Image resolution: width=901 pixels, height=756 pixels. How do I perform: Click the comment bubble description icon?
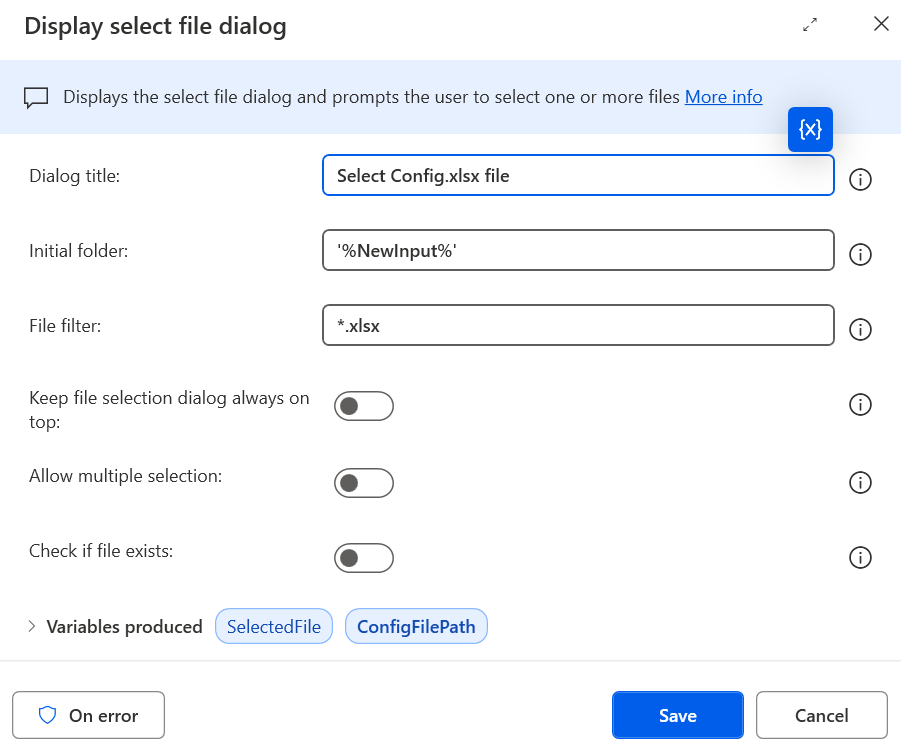tap(36, 98)
